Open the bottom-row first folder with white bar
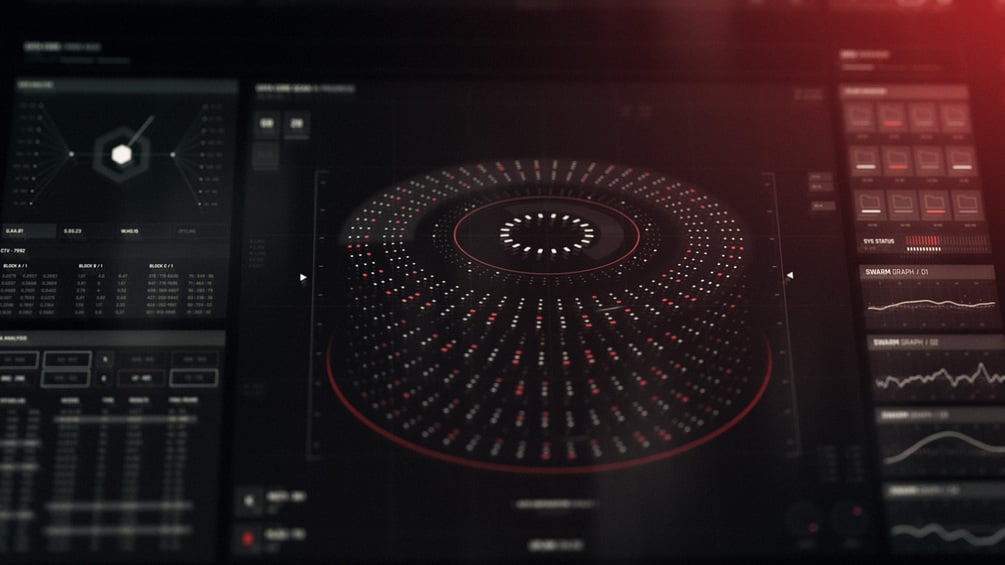This screenshot has width=1005, height=565. (x=870, y=204)
